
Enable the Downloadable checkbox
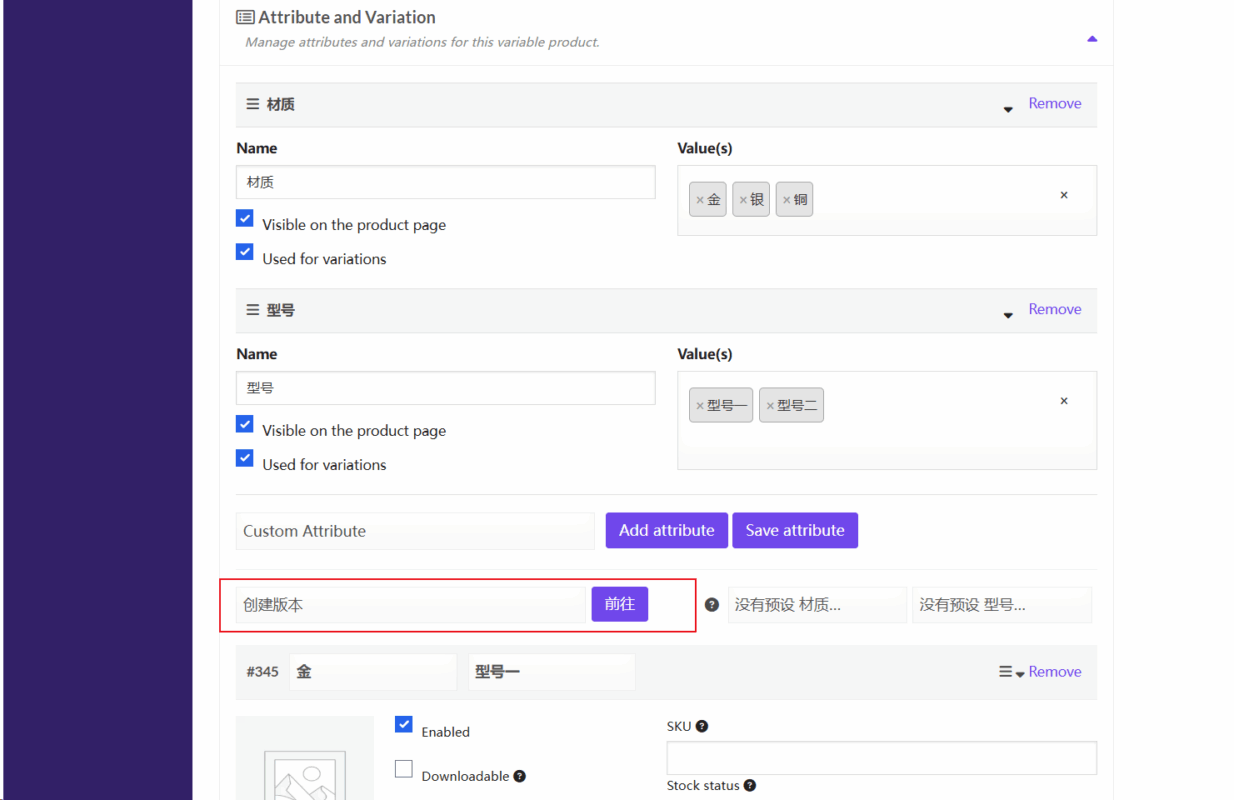tap(404, 769)
